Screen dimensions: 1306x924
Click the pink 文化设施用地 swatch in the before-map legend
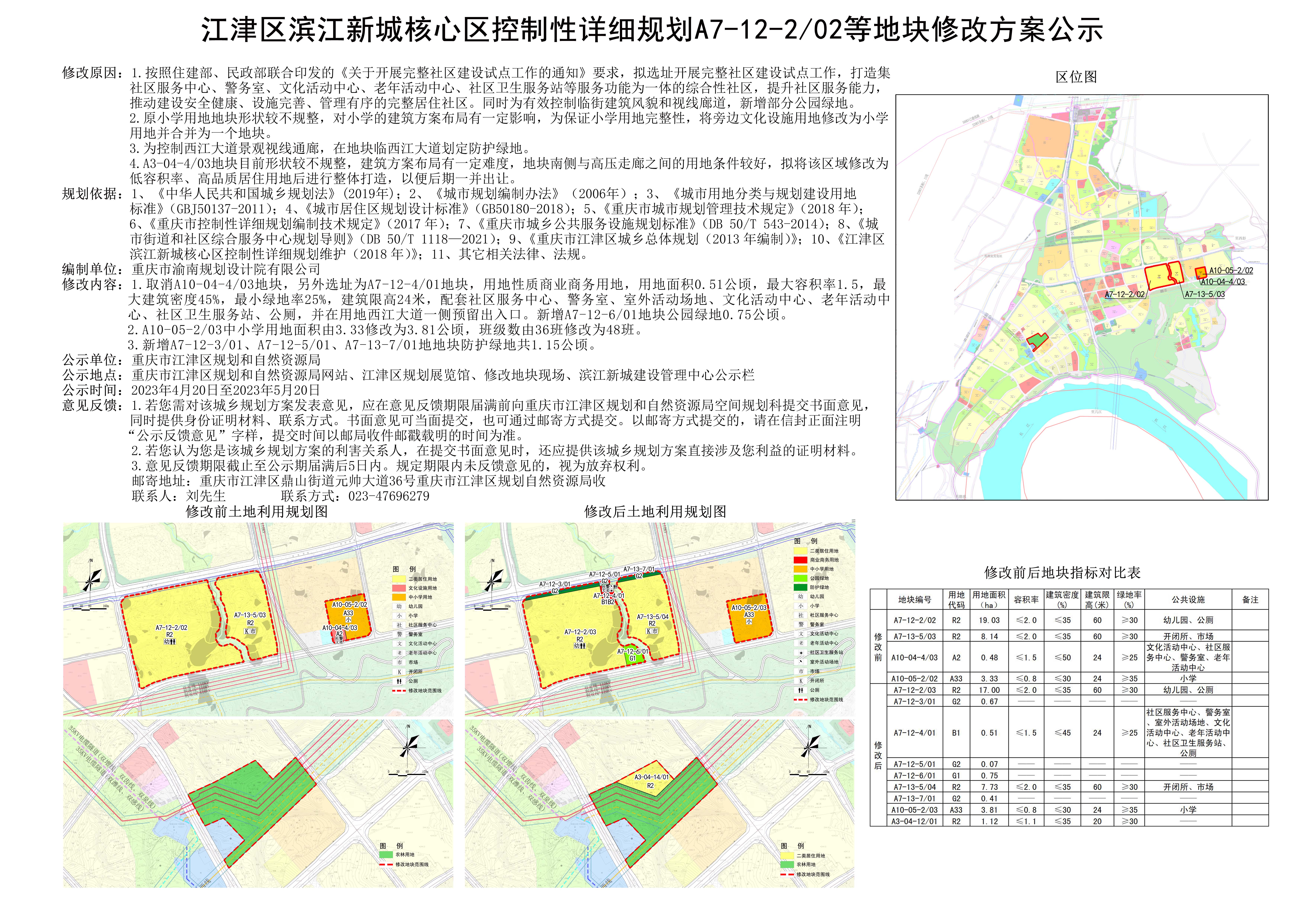399,588
